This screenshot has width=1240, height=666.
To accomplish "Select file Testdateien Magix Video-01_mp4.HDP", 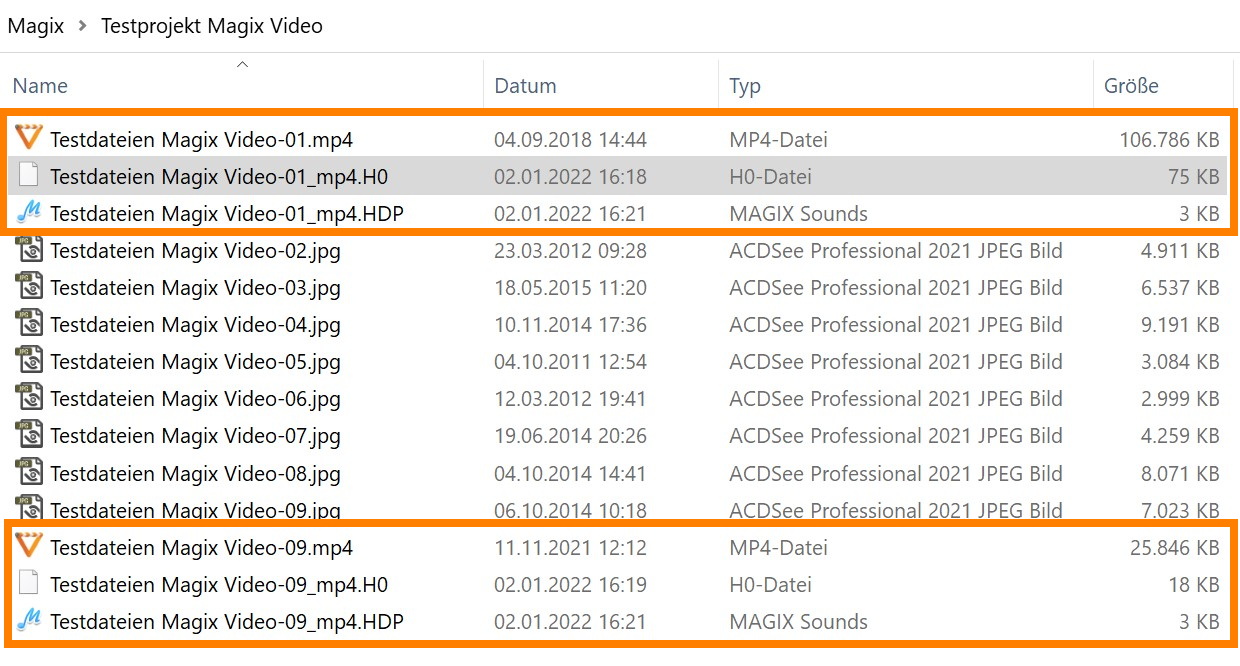I will coord(227,214).
